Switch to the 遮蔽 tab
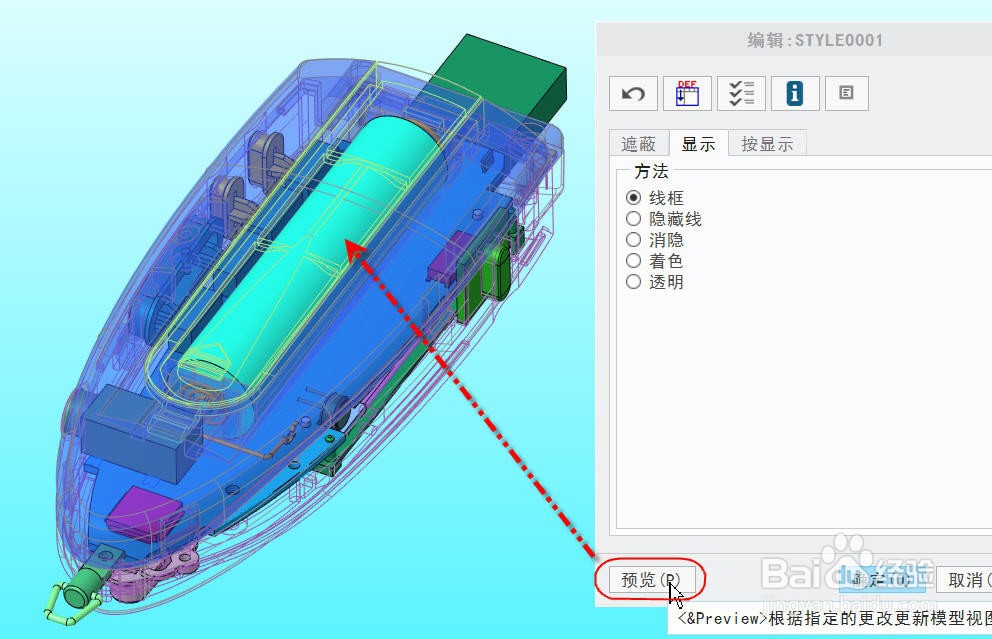The width and height of the screenshot is (992, 639). [x=638, y=144]
